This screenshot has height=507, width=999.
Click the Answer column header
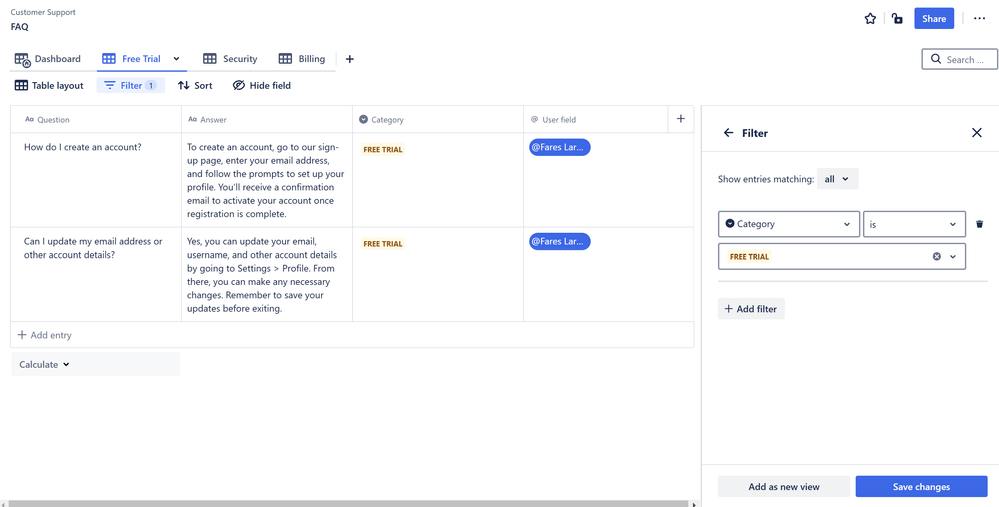[267, 120]
